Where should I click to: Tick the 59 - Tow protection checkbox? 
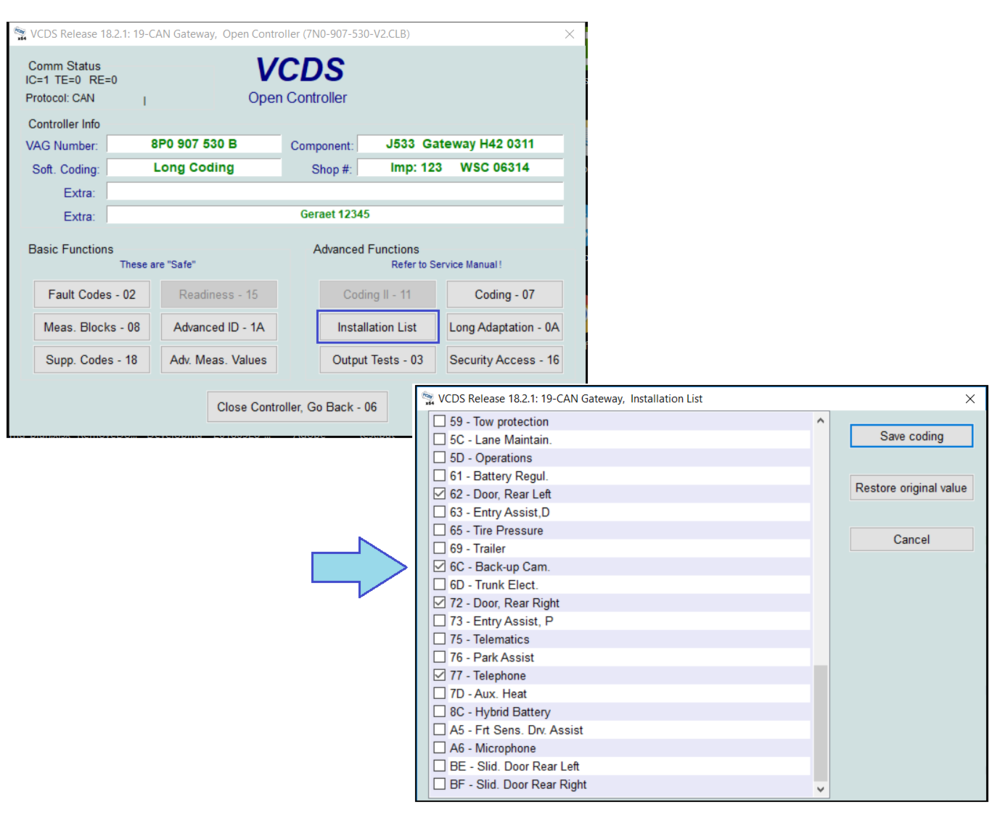pos(439,422)
